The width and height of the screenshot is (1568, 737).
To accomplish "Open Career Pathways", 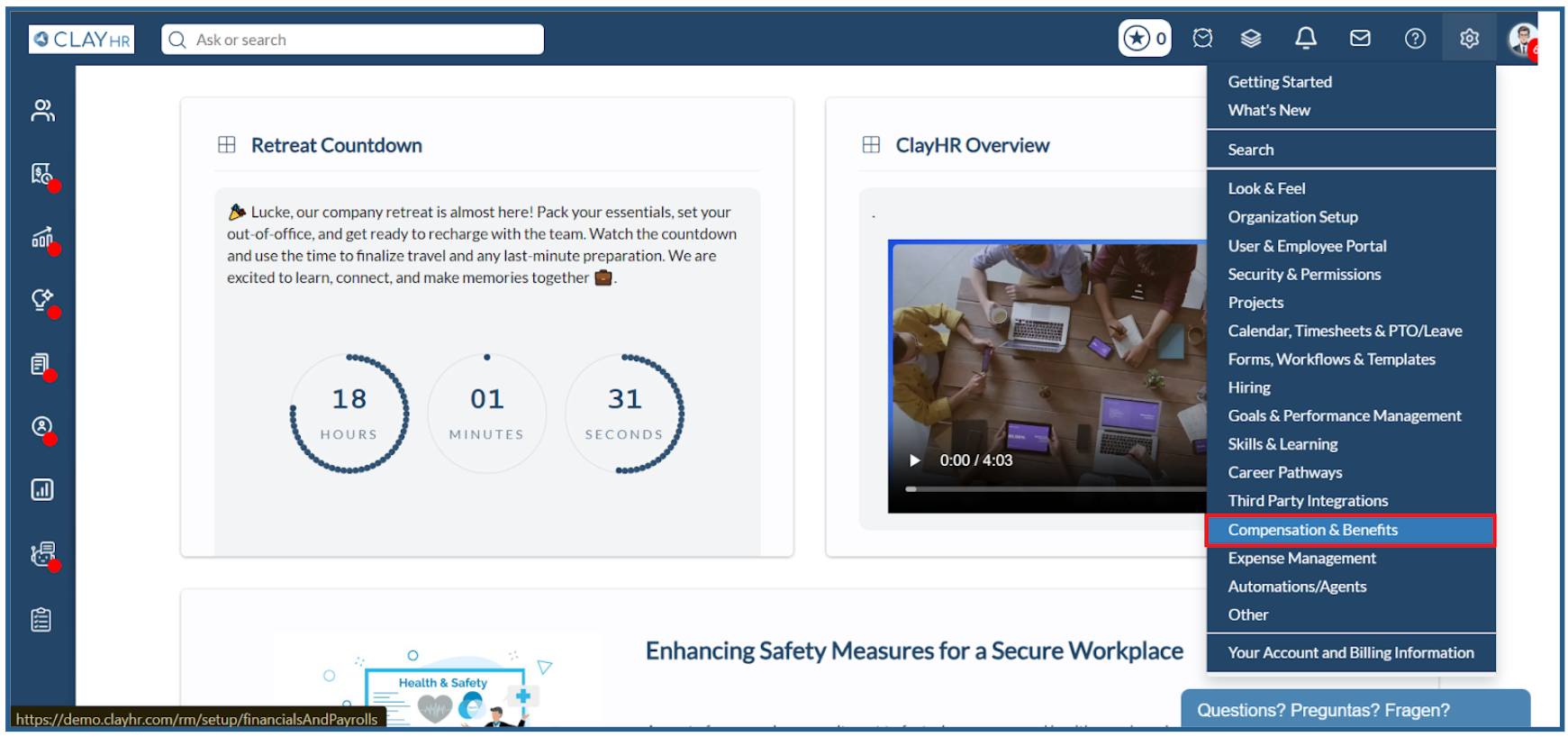I will (1284, 473).
